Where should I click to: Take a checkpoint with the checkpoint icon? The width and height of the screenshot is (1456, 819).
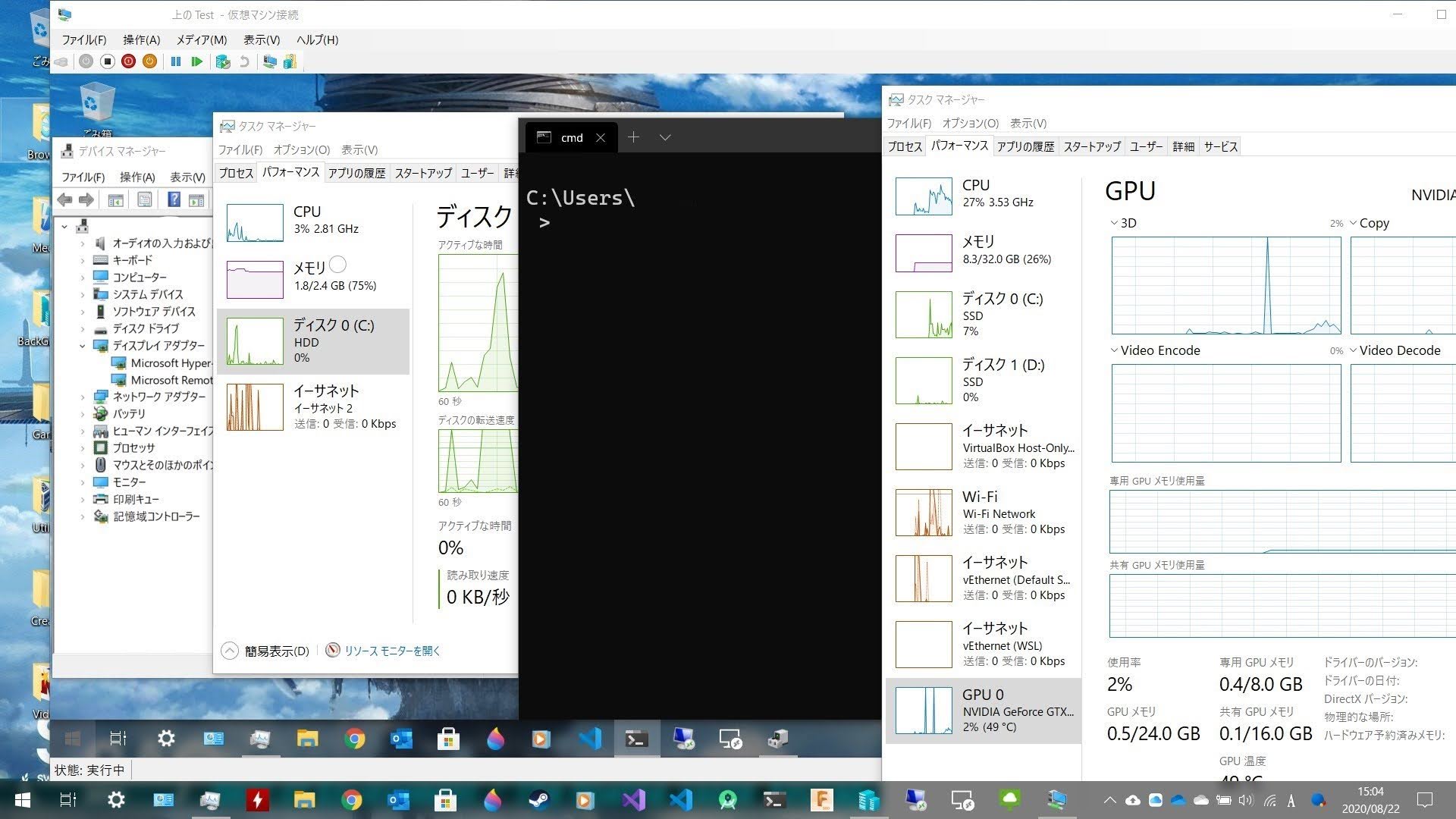pyautogui.click(x=222, y=61)
